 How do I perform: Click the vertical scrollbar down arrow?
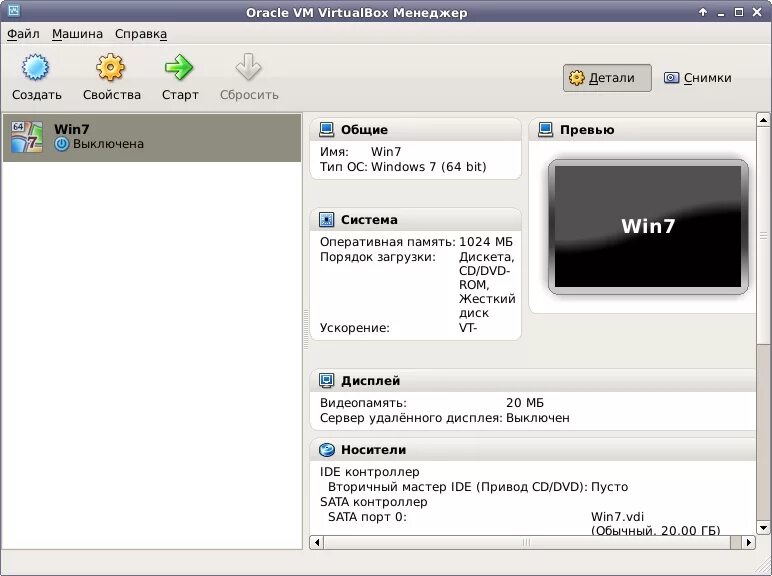763,528
